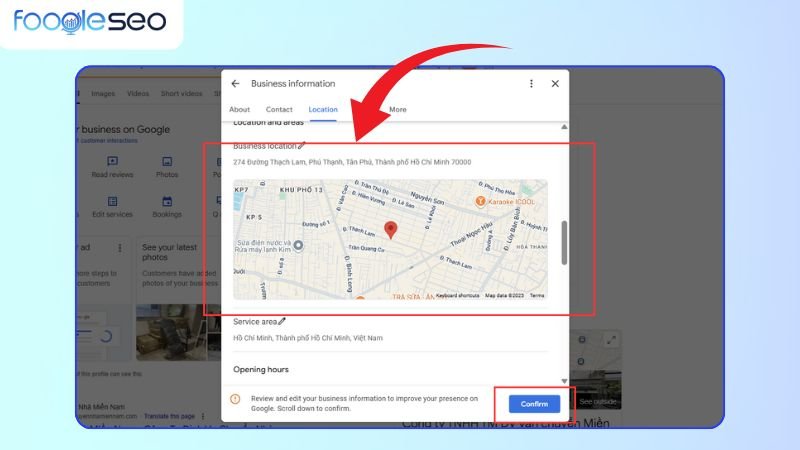Switch to the Contact tab
The height and width of the screenshot is (450, 800).
(279, 109)
